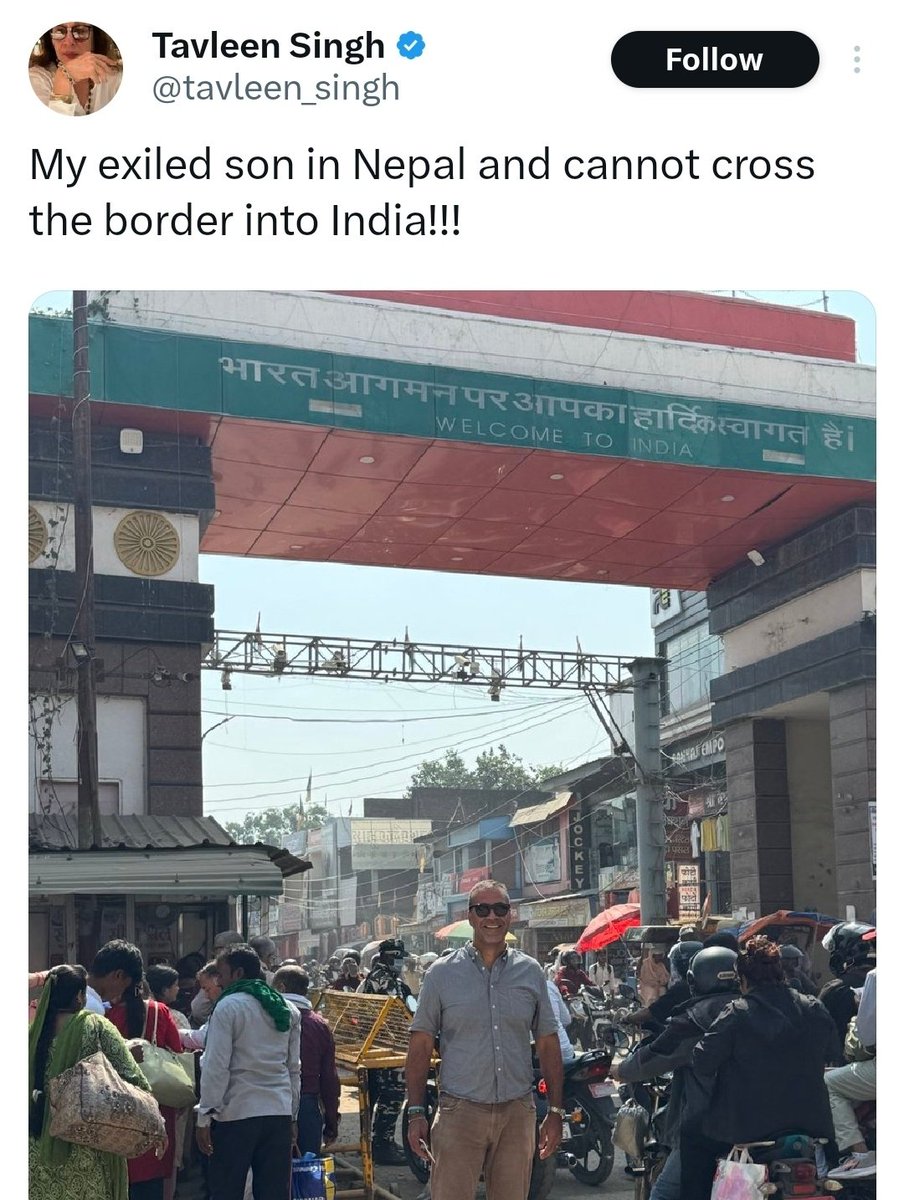This screenshot has width=904, height=1200.
Task: Click the blue verified badge
Action: 411,46
